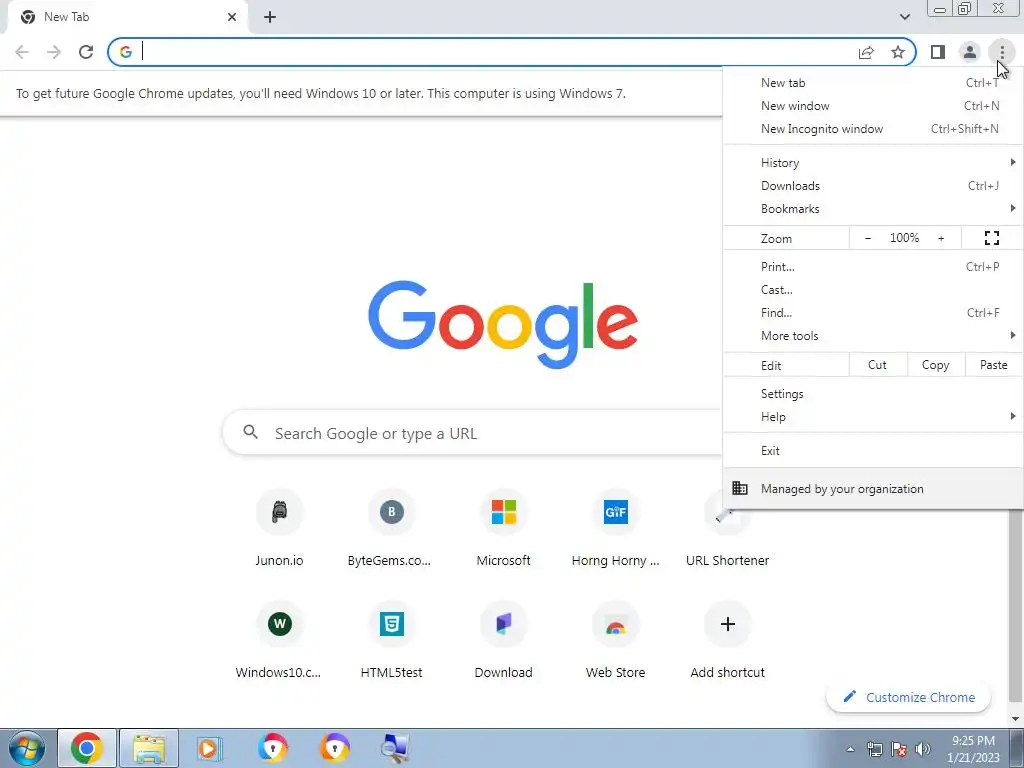Expand the History submenu
The width and height of the screenshot is (1024, 768).
coord(873,163)
